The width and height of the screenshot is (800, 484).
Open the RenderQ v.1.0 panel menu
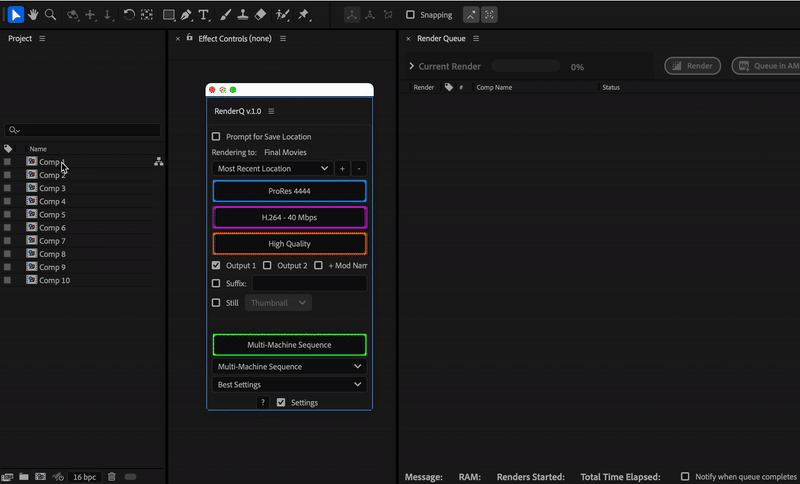coord(271,111)
